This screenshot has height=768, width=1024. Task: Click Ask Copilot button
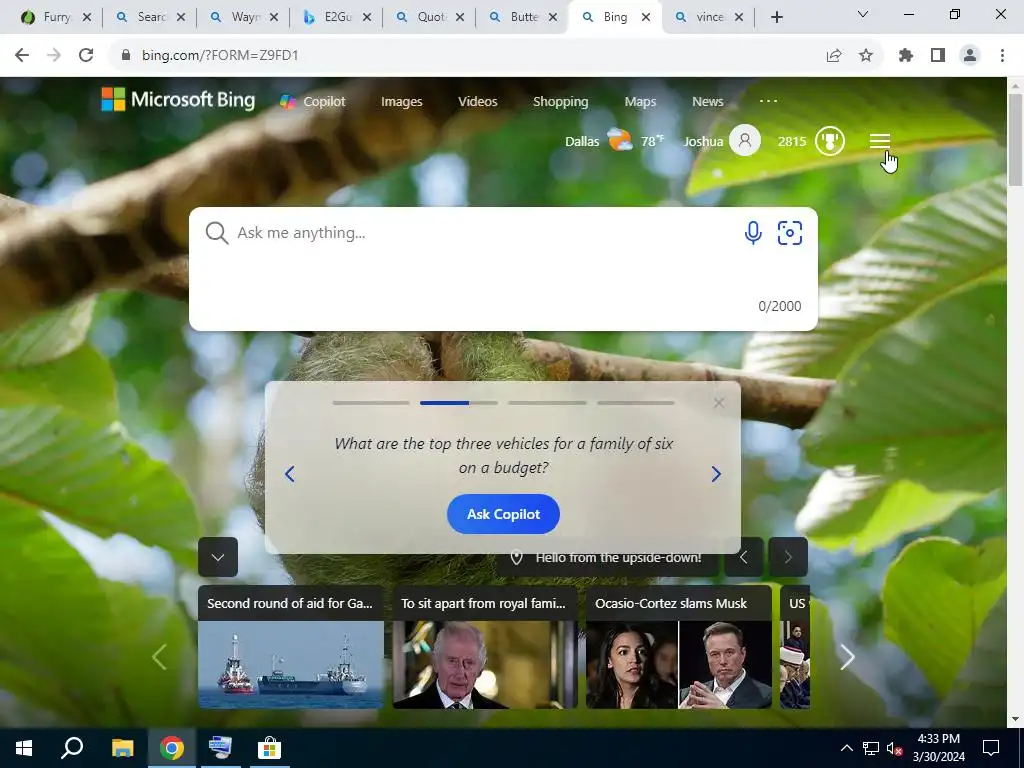[x=504, y=514]
